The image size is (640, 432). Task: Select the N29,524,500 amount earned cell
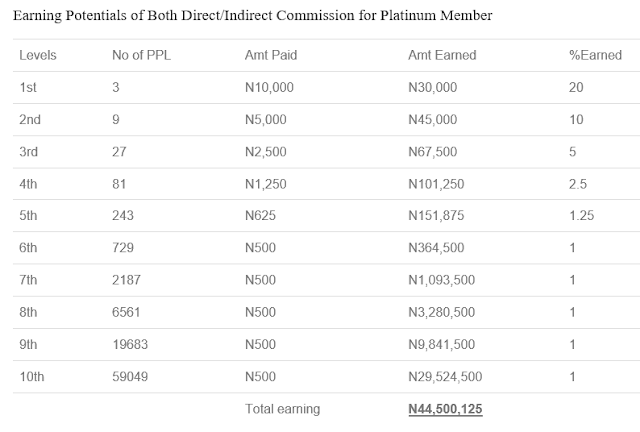point(447,377)
